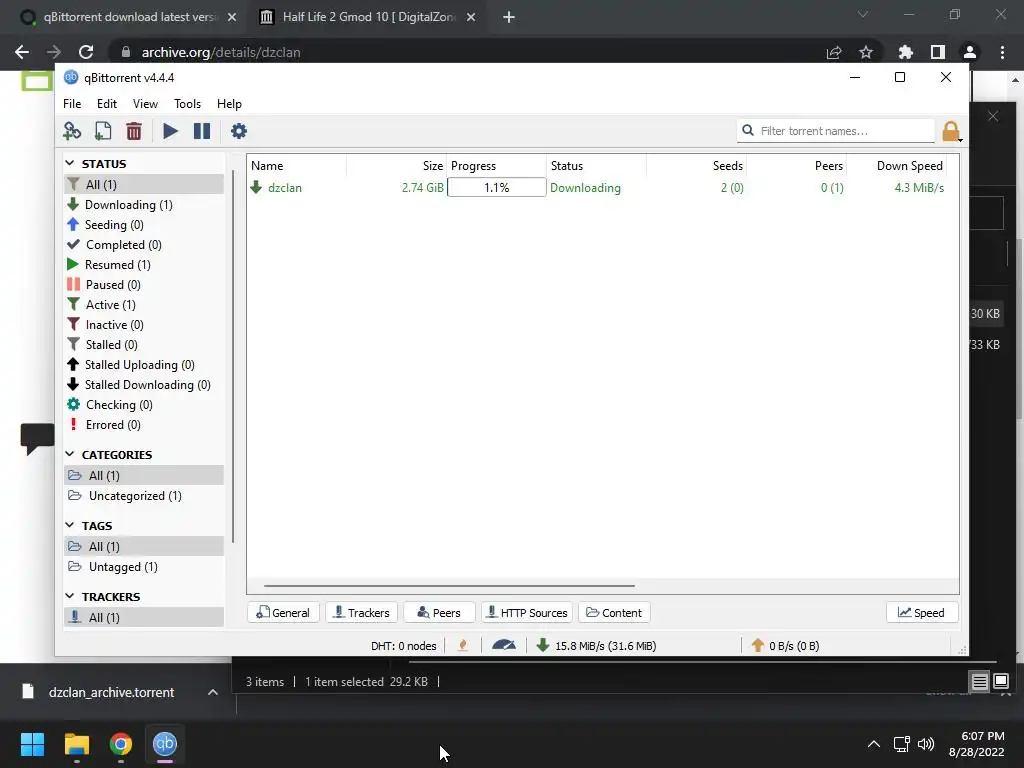This screenshot has height=768, width=1024.
Task: Collapse the CATEGORIES section
Action: coord(70,454)
